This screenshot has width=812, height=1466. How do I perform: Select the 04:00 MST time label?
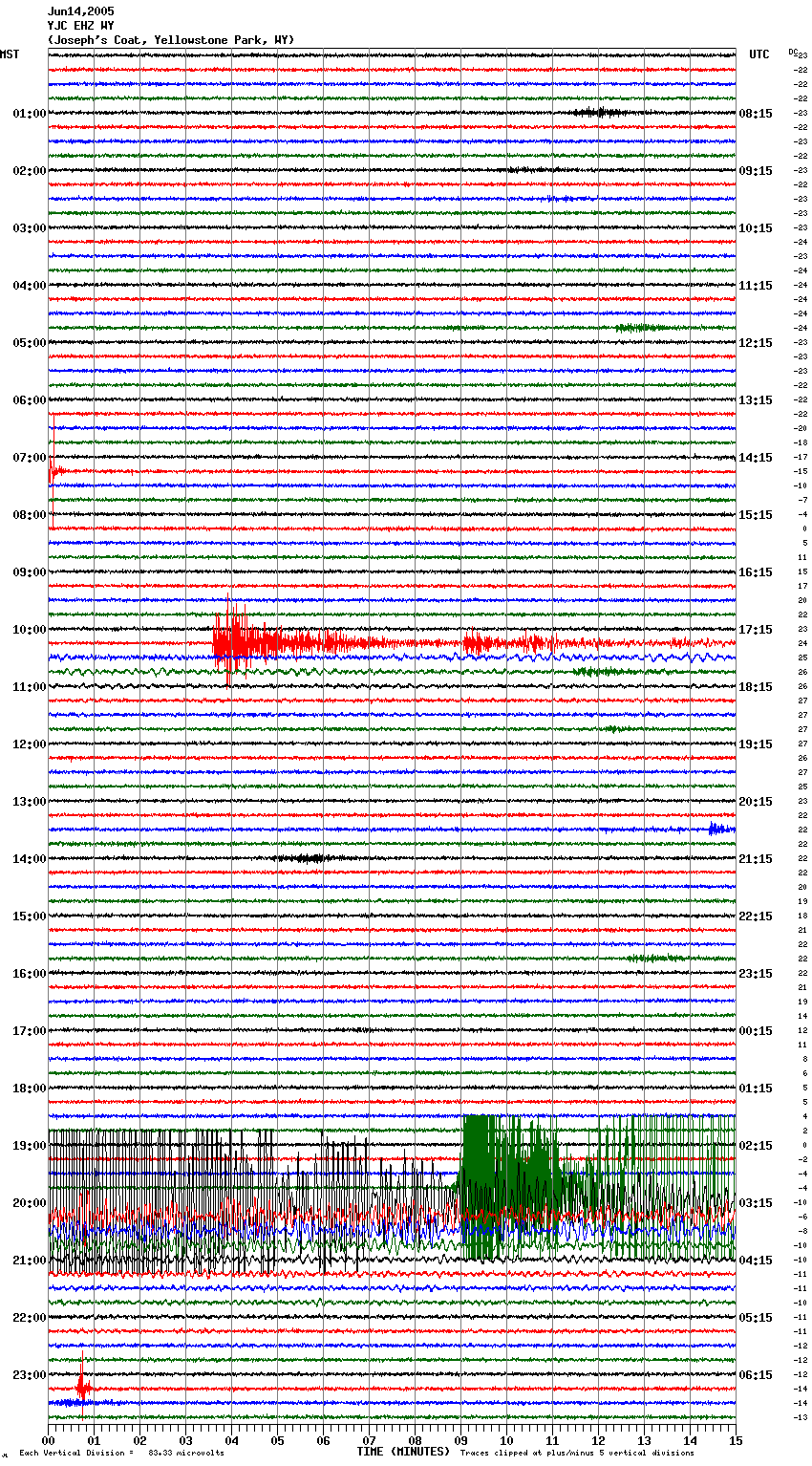[30, 286]
